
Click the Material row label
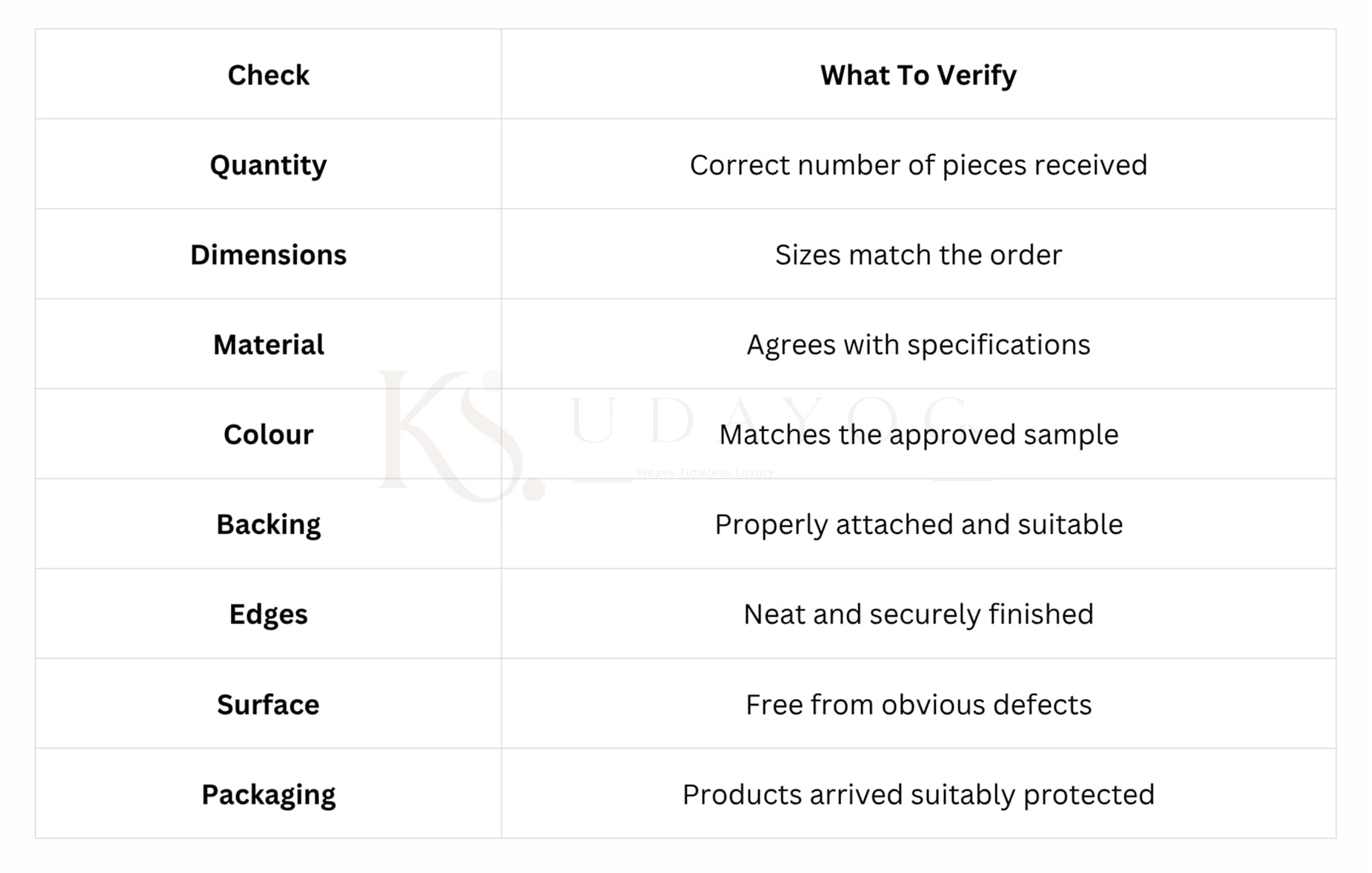pyautogui.click(x=268, y=345)
